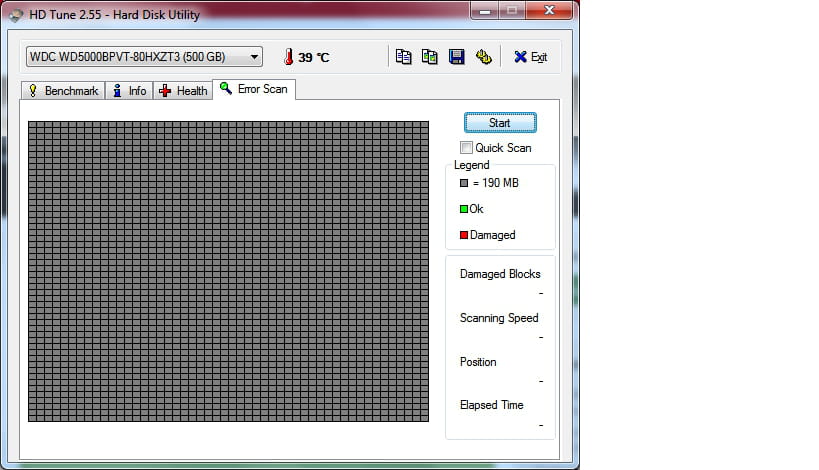819x470 pixels.
Task: Click the red thermometer temperature icon
Action: pos(288,56)
